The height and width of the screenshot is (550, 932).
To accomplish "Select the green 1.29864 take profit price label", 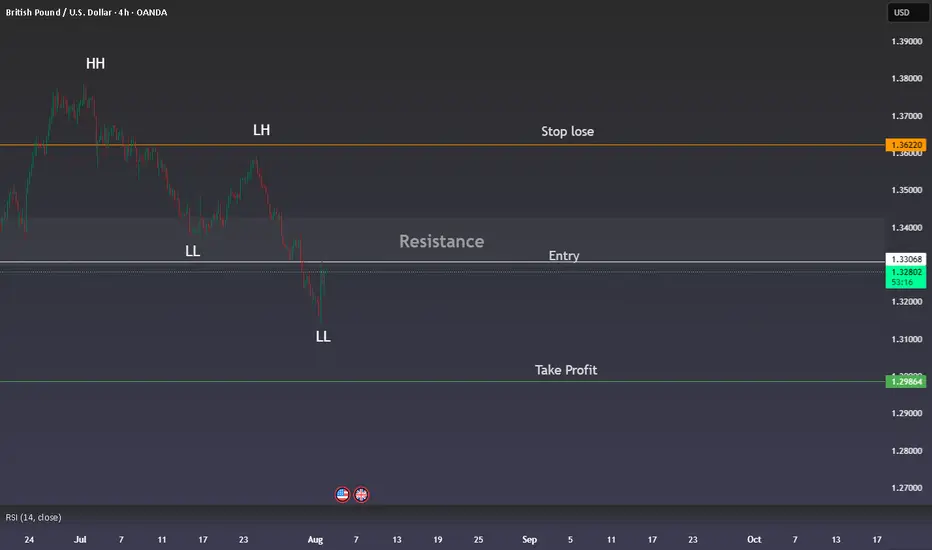I will 905,381.
